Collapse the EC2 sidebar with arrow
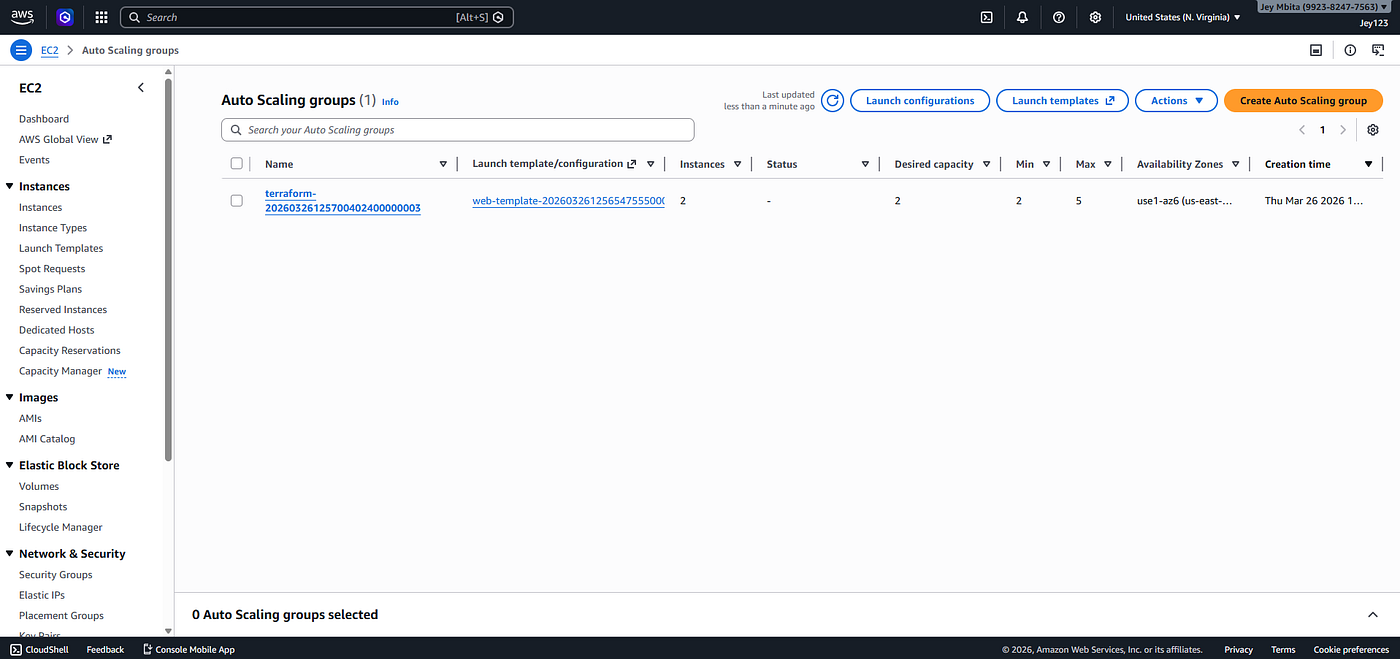 click(141, 88)
